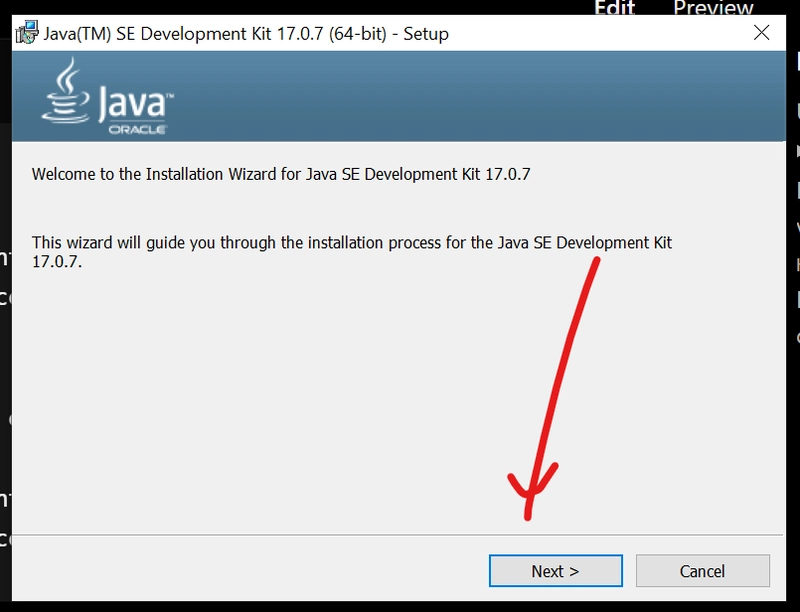Switch to the Preview tab behind the installer
Image resolution: width=800 pixels, height=612 pixels.
point(713,8)
